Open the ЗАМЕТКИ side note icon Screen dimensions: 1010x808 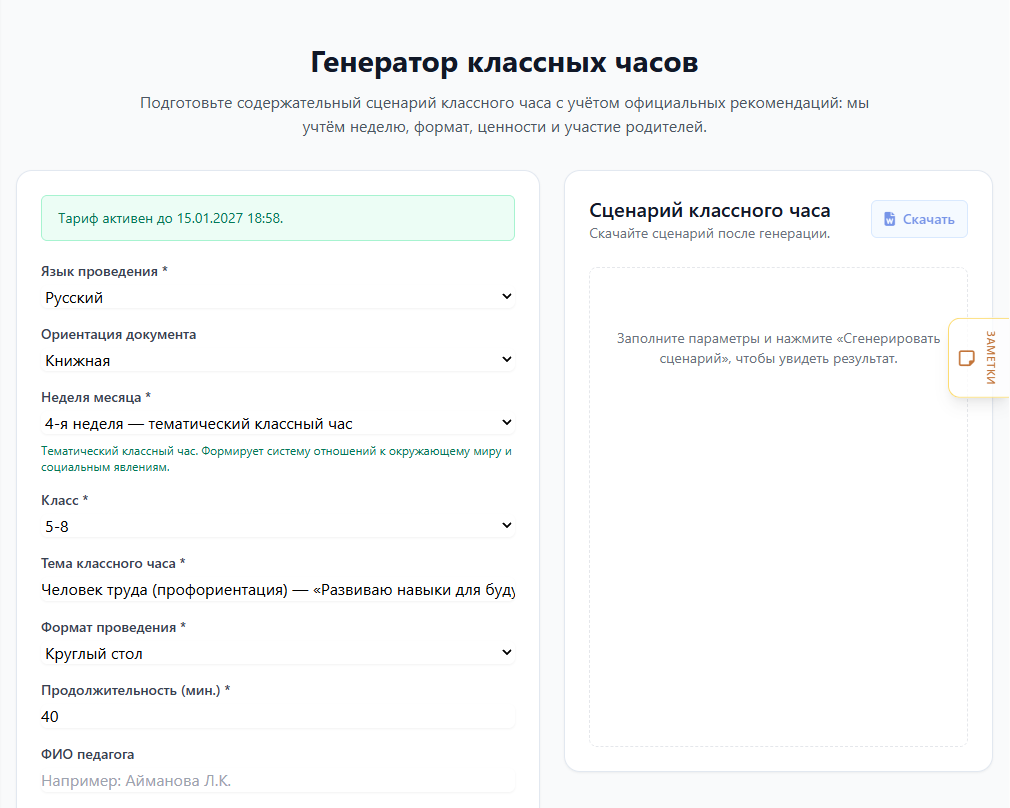(966, 358)
